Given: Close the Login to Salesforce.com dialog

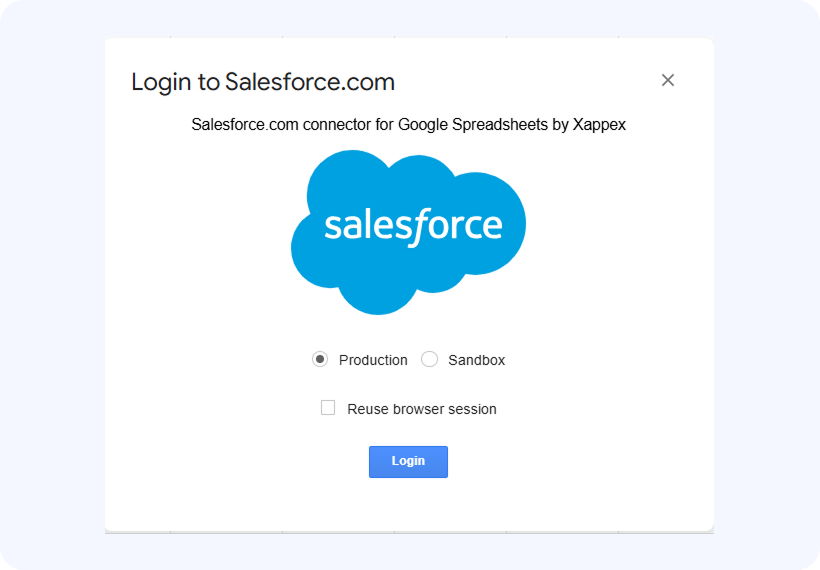Looking at the screenshot, I should click(668, 80).
